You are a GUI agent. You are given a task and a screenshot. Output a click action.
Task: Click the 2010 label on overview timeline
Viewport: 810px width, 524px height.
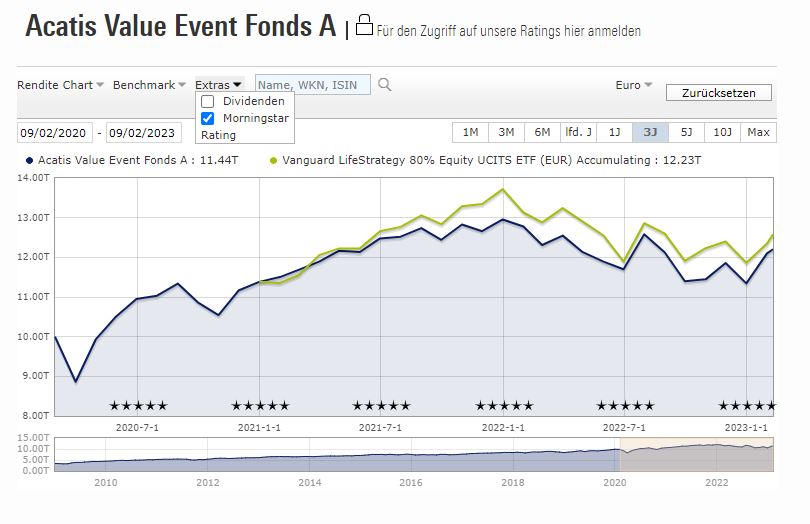point(105,483)
